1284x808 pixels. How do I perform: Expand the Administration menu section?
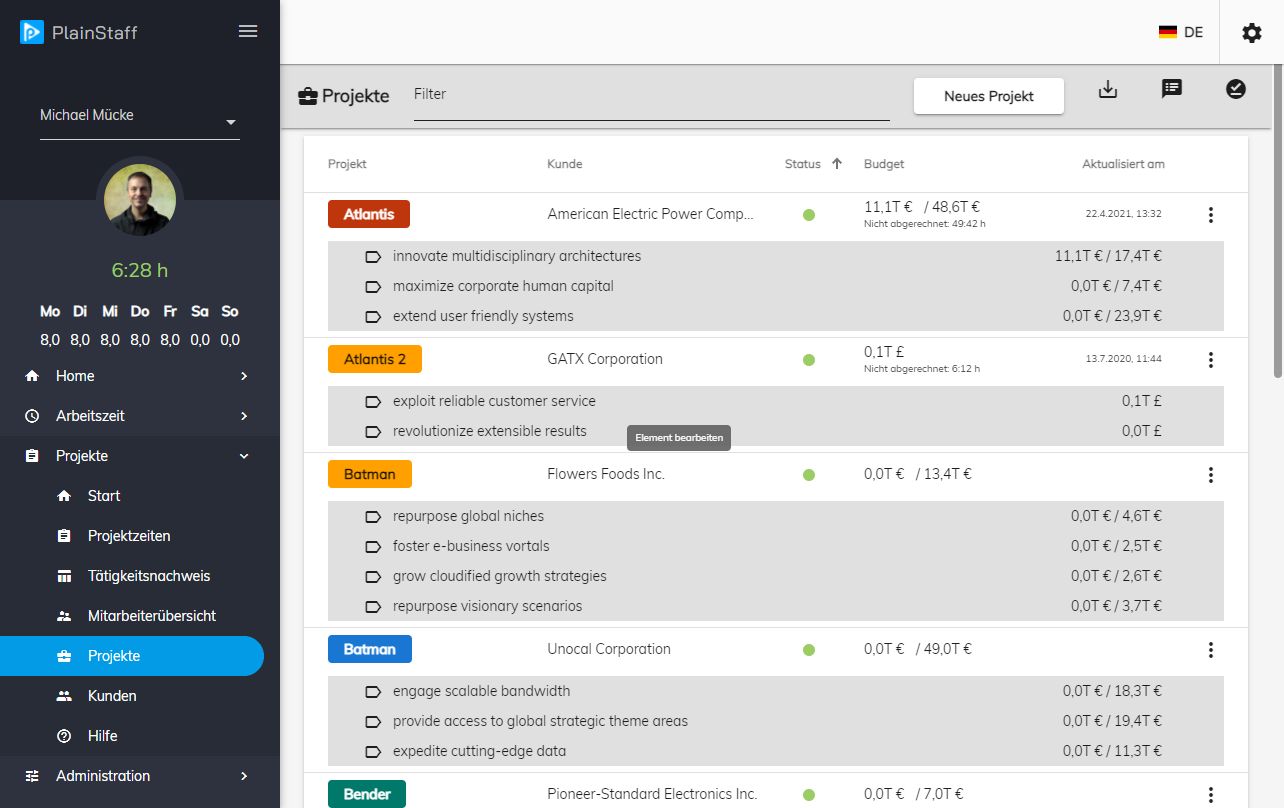(x=244, y=776)
